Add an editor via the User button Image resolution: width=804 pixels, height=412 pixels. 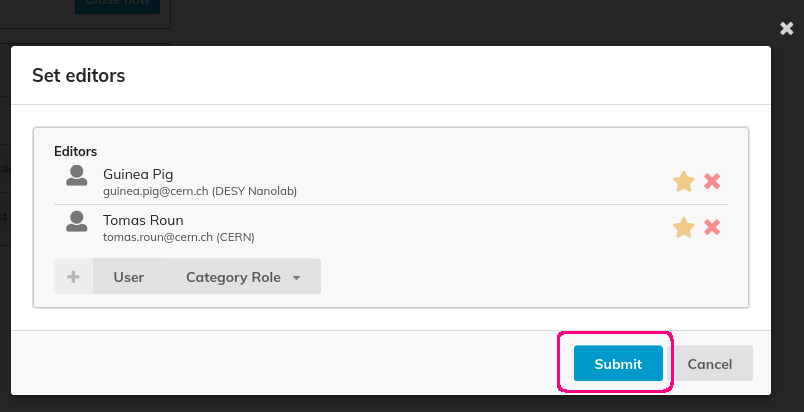point(129,277)
